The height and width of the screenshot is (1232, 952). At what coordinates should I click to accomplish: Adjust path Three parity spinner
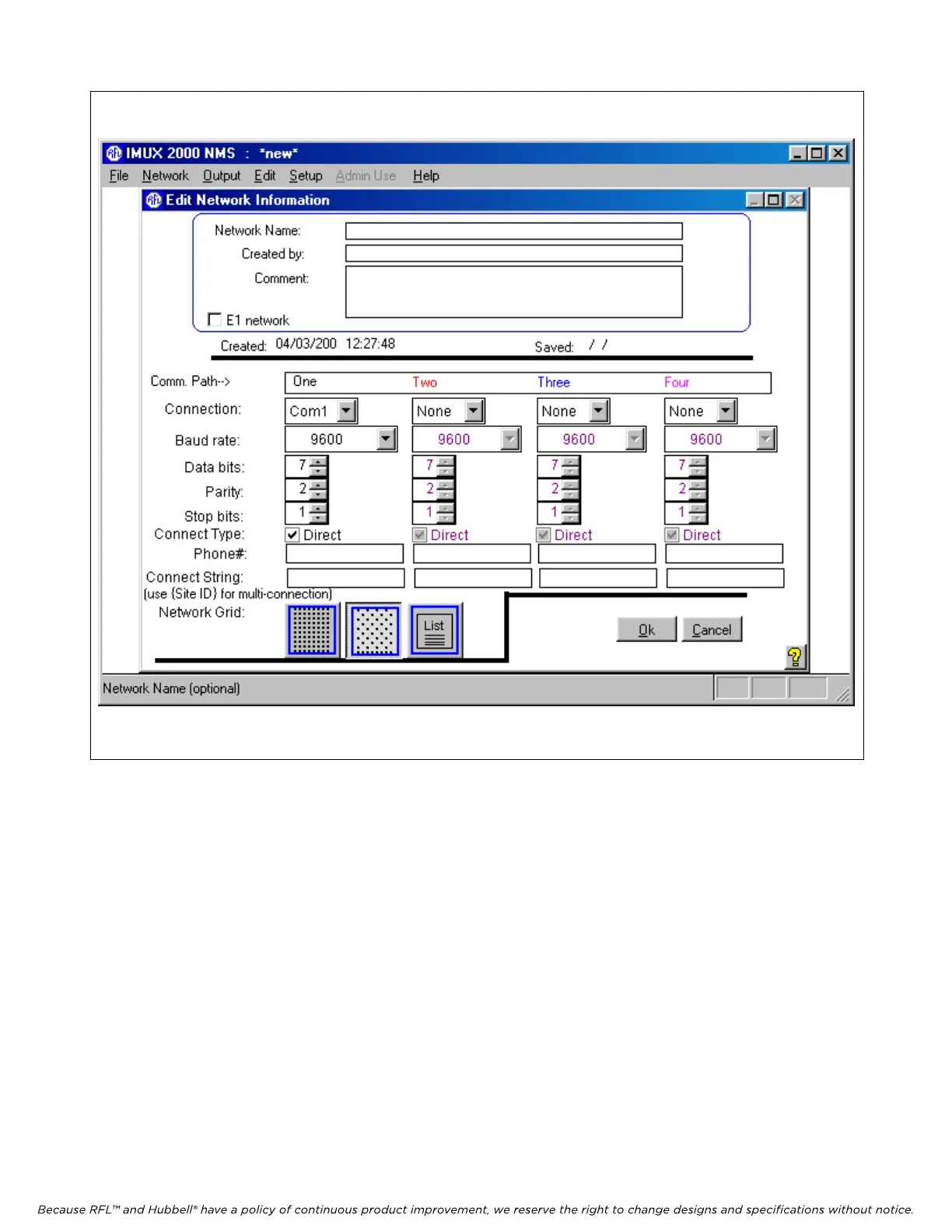click(570, 489)
